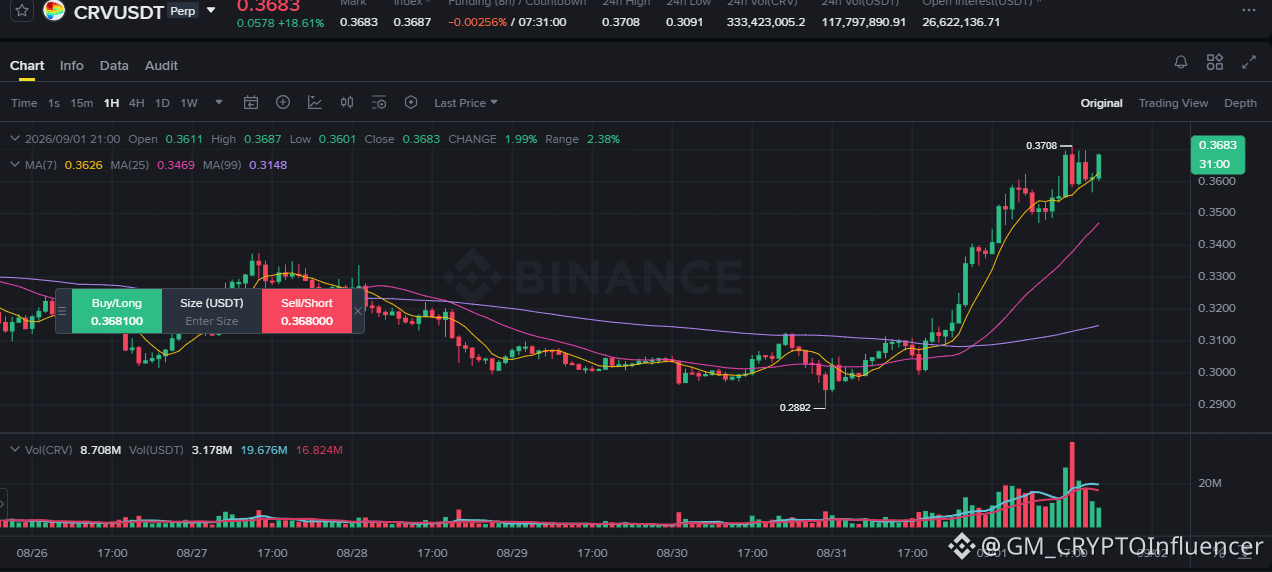Switch chart interval to 4H
Screen dimensions: 1272x572
pyautogui.click(x=137, y=103)
